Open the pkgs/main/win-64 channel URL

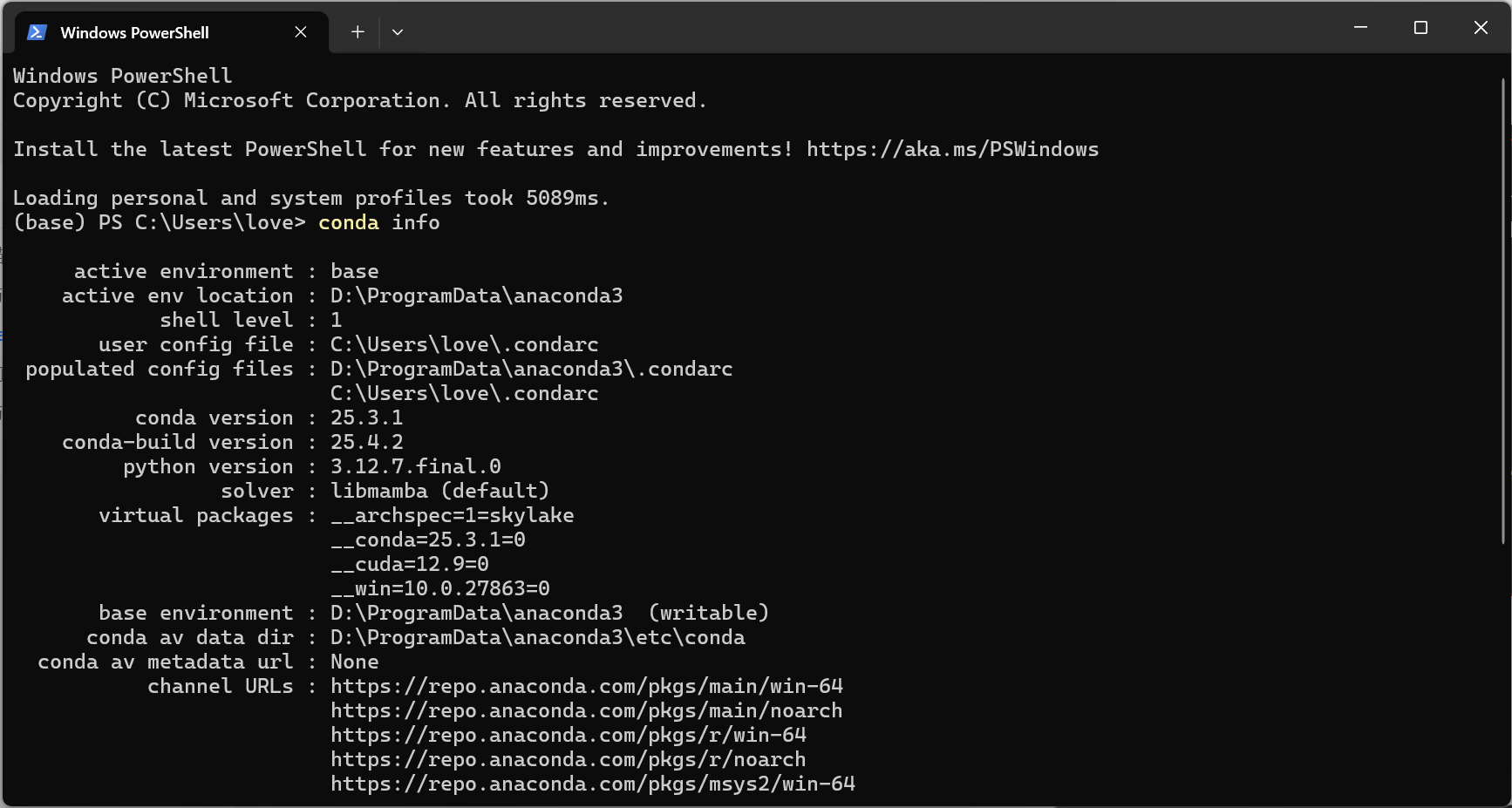pyautogui.click(x=586, y=686)
